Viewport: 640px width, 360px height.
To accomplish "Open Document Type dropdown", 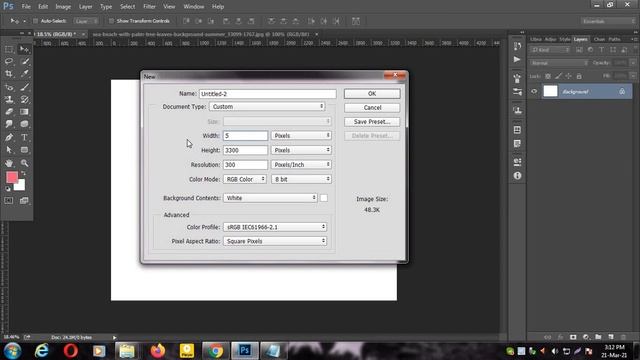I will point(267,107).
